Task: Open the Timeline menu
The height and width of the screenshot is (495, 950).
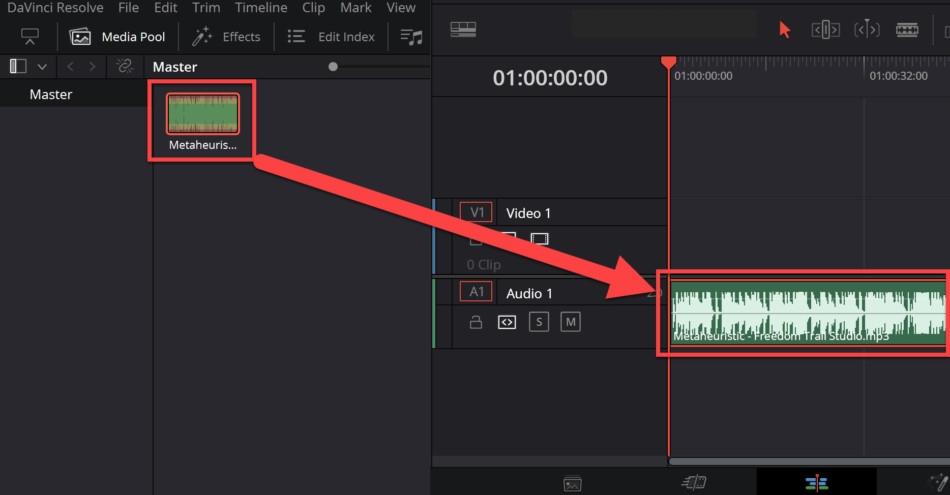Action: 261,8
